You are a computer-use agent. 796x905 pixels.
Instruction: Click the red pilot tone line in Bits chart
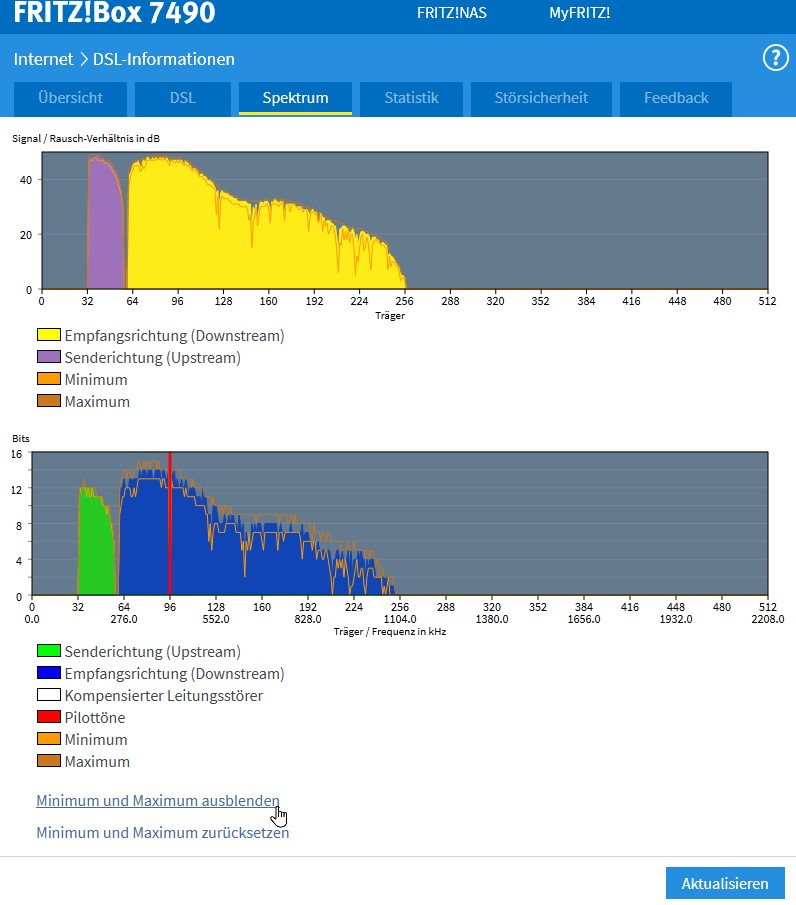pyautogui.click(x=170, y=524)
